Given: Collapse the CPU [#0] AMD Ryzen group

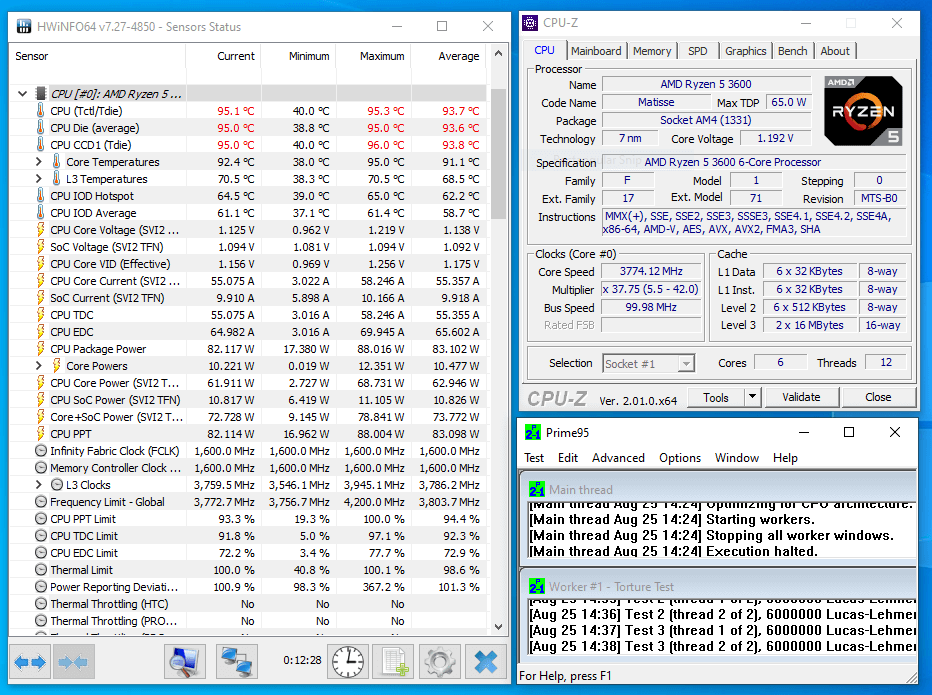Looking at the screenshot, I should (x=23, y=94).
